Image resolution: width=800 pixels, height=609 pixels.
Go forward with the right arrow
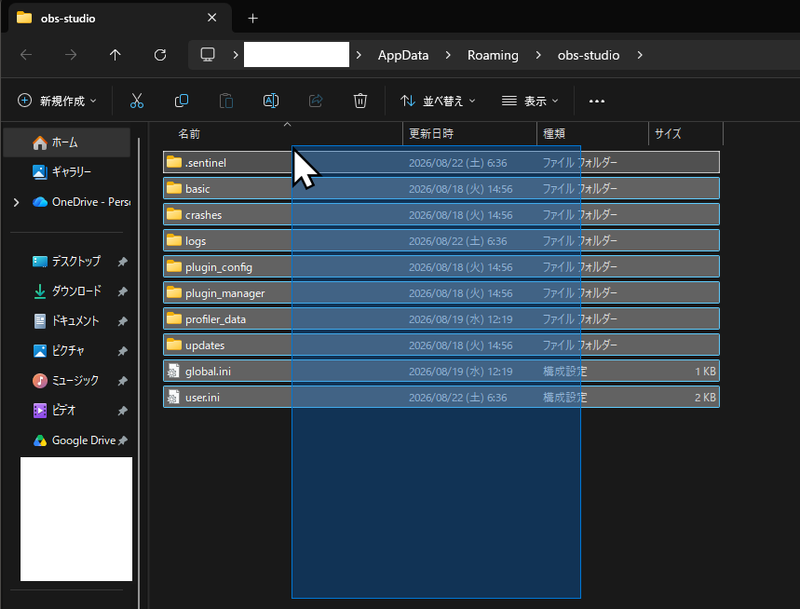pyautogui.click(x=71, y=55)
